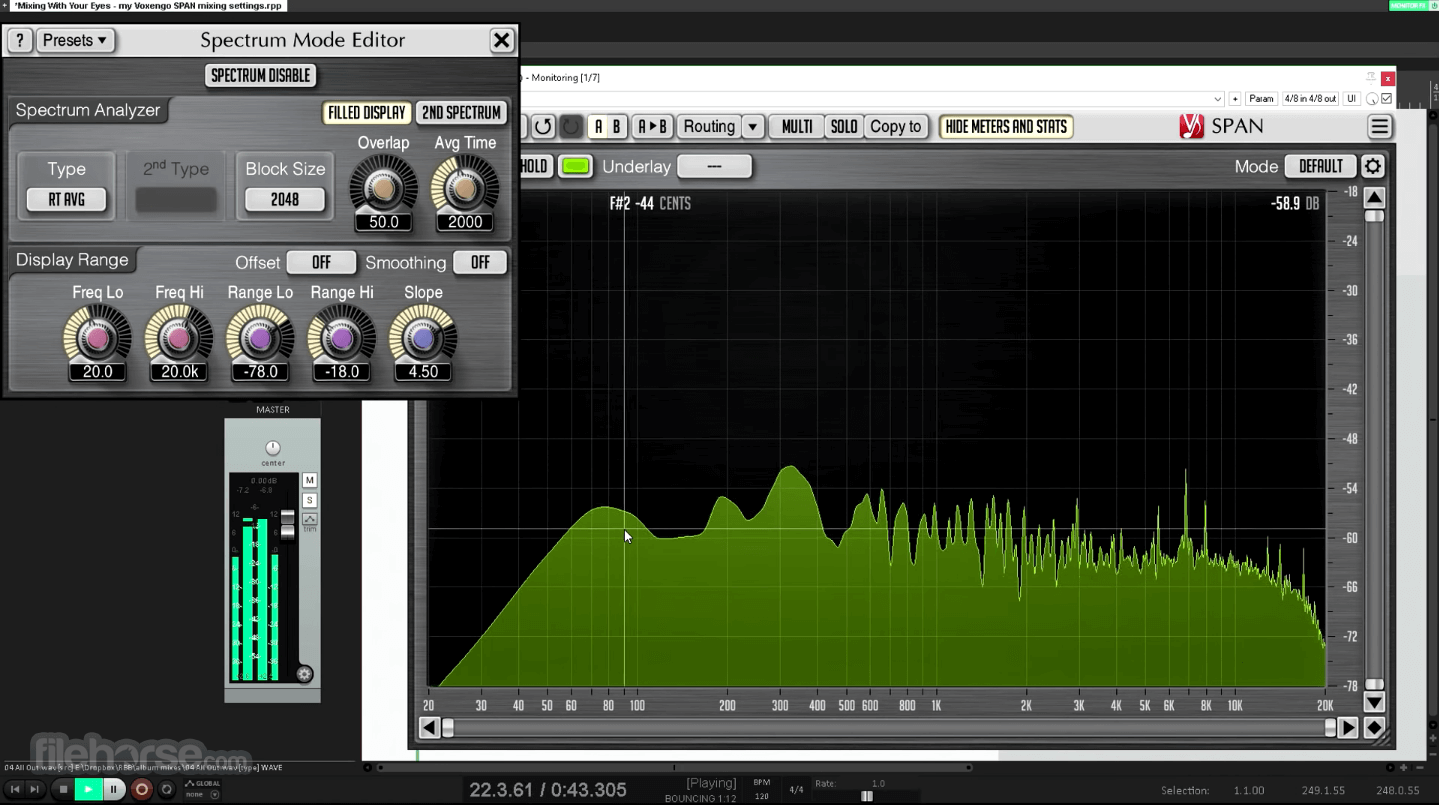The width and height of the screenshot is (1439, 805).
Task: Click Avg Time knob
Action: [x=465, y=187]
